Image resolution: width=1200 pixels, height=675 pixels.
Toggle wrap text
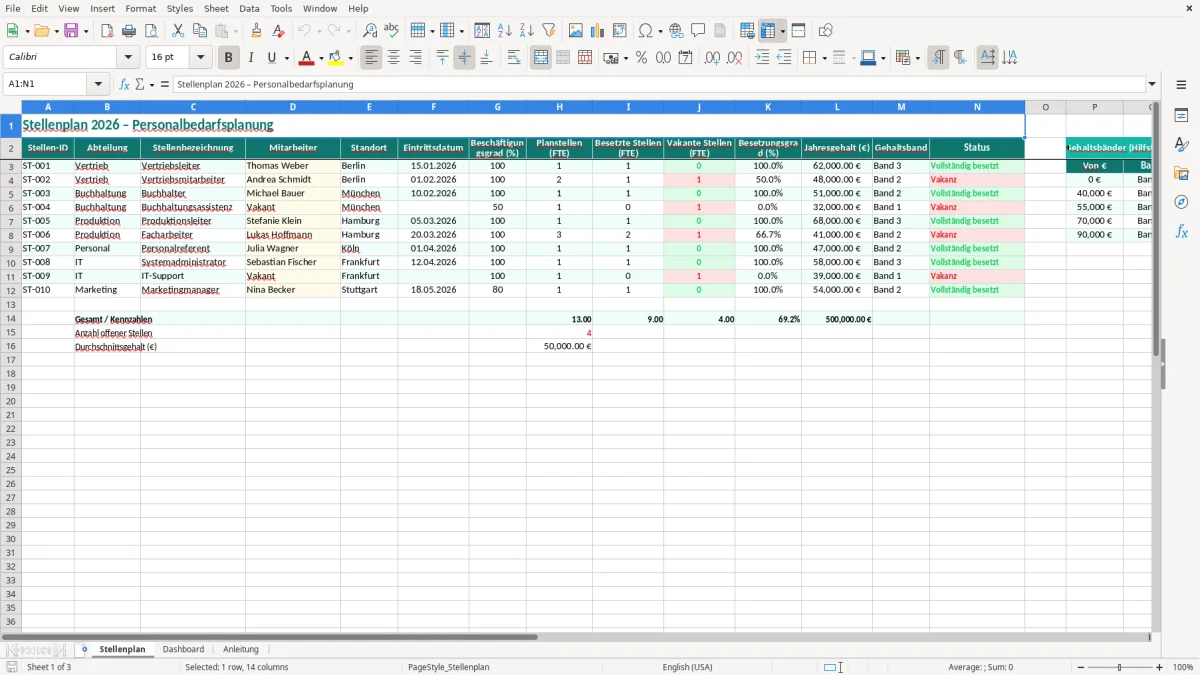[x=514, y=58]
